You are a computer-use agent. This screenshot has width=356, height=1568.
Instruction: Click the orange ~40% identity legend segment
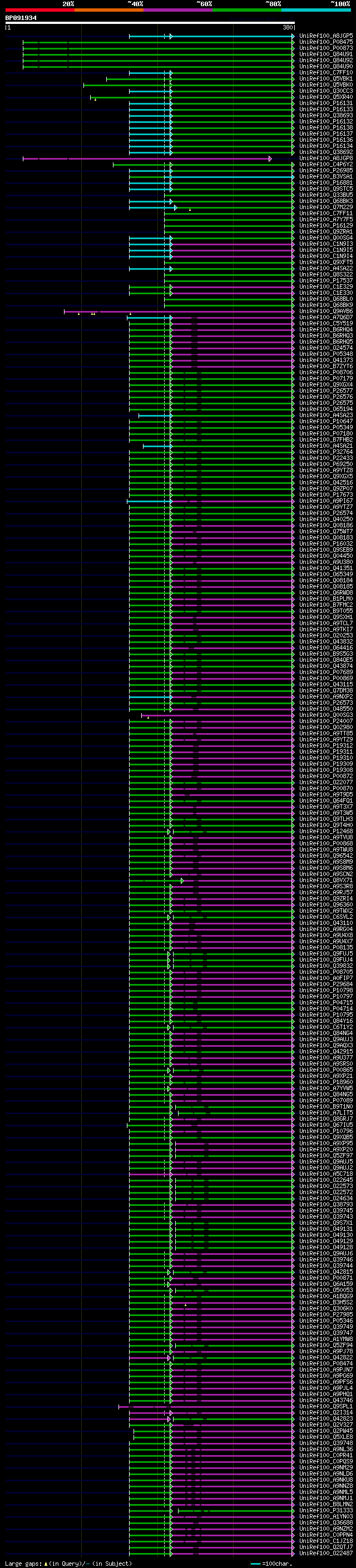[x=109, y=10]
